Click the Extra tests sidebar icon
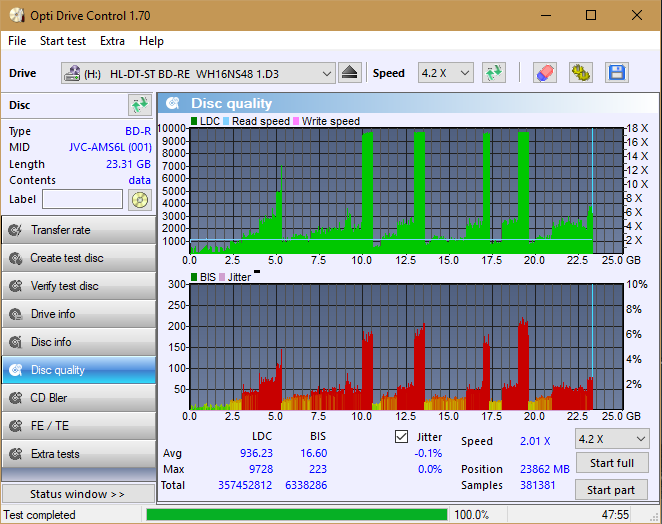This screenshot has height=524, width=662. pos(16,454)
